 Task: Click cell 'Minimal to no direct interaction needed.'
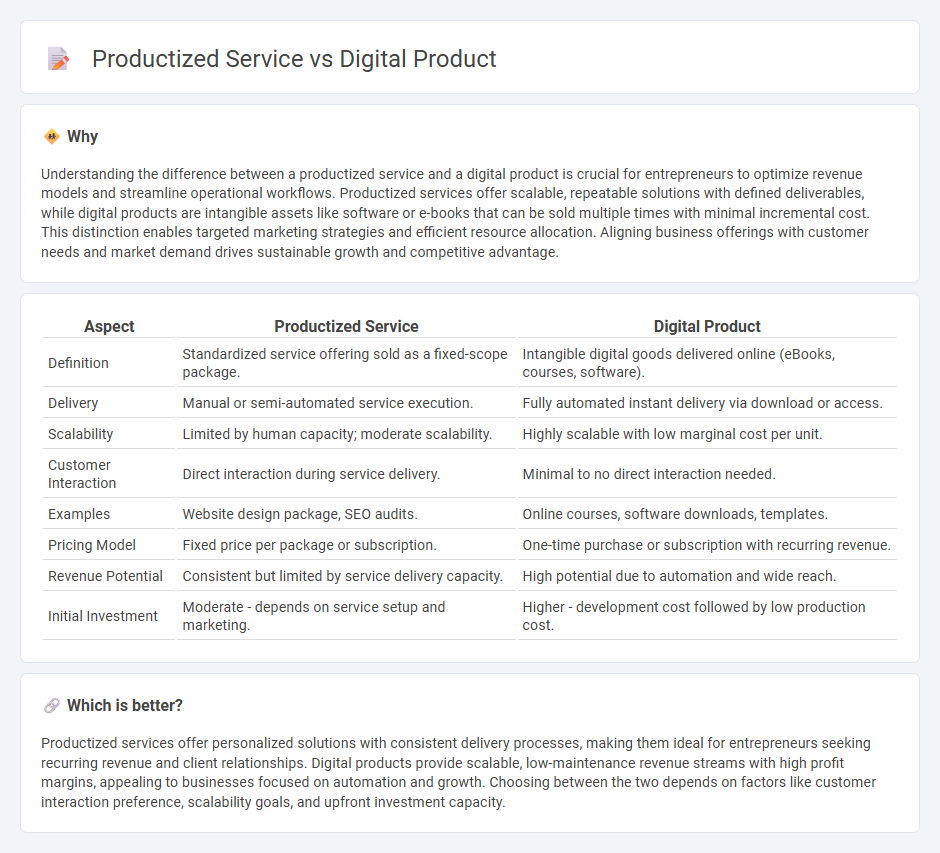(707, 474)
